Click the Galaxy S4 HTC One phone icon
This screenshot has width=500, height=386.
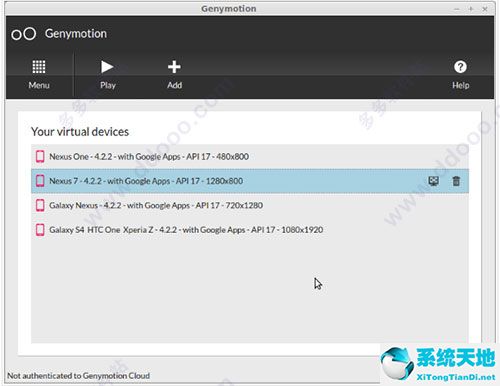[x=40, y=230]
